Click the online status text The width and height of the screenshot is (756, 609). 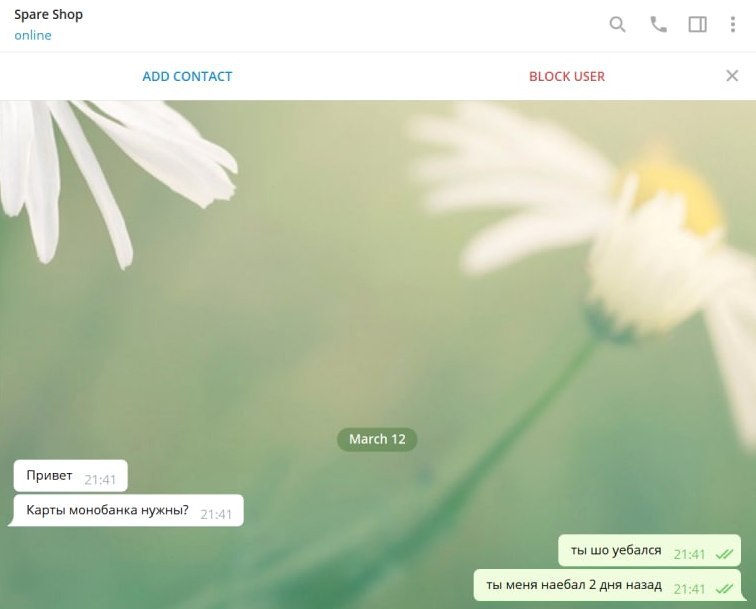tap(33, 35)
